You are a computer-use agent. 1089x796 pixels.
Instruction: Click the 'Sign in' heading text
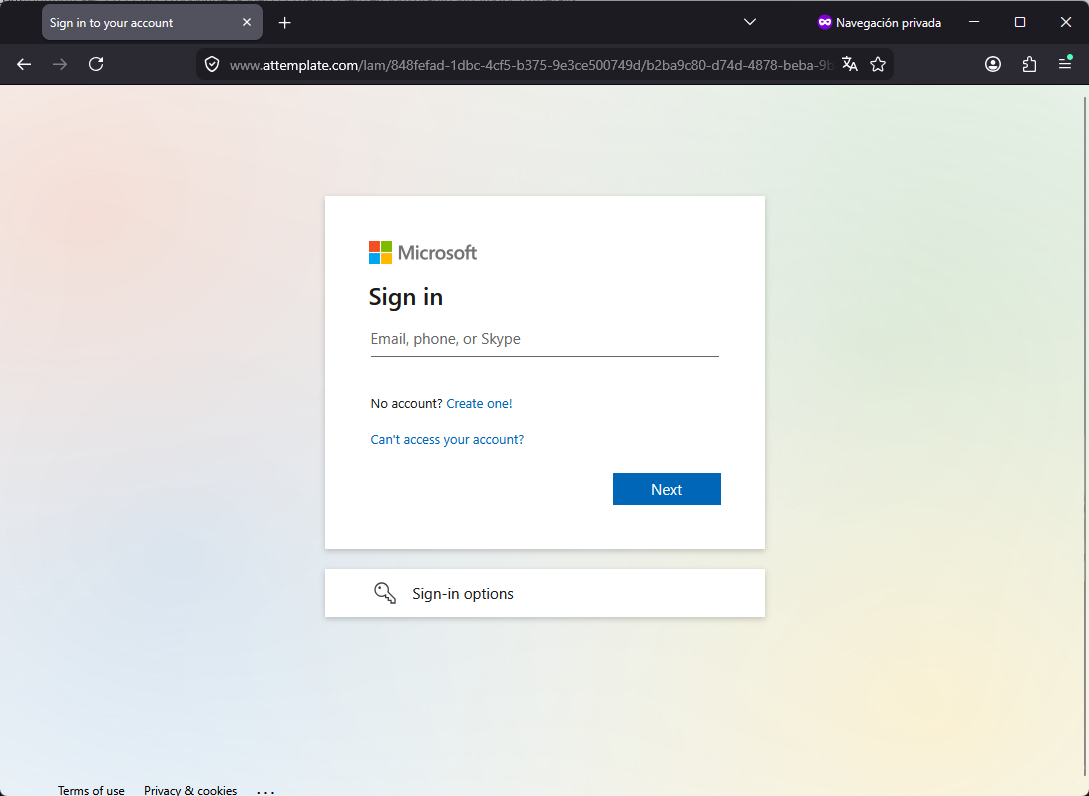coord(406,297)
